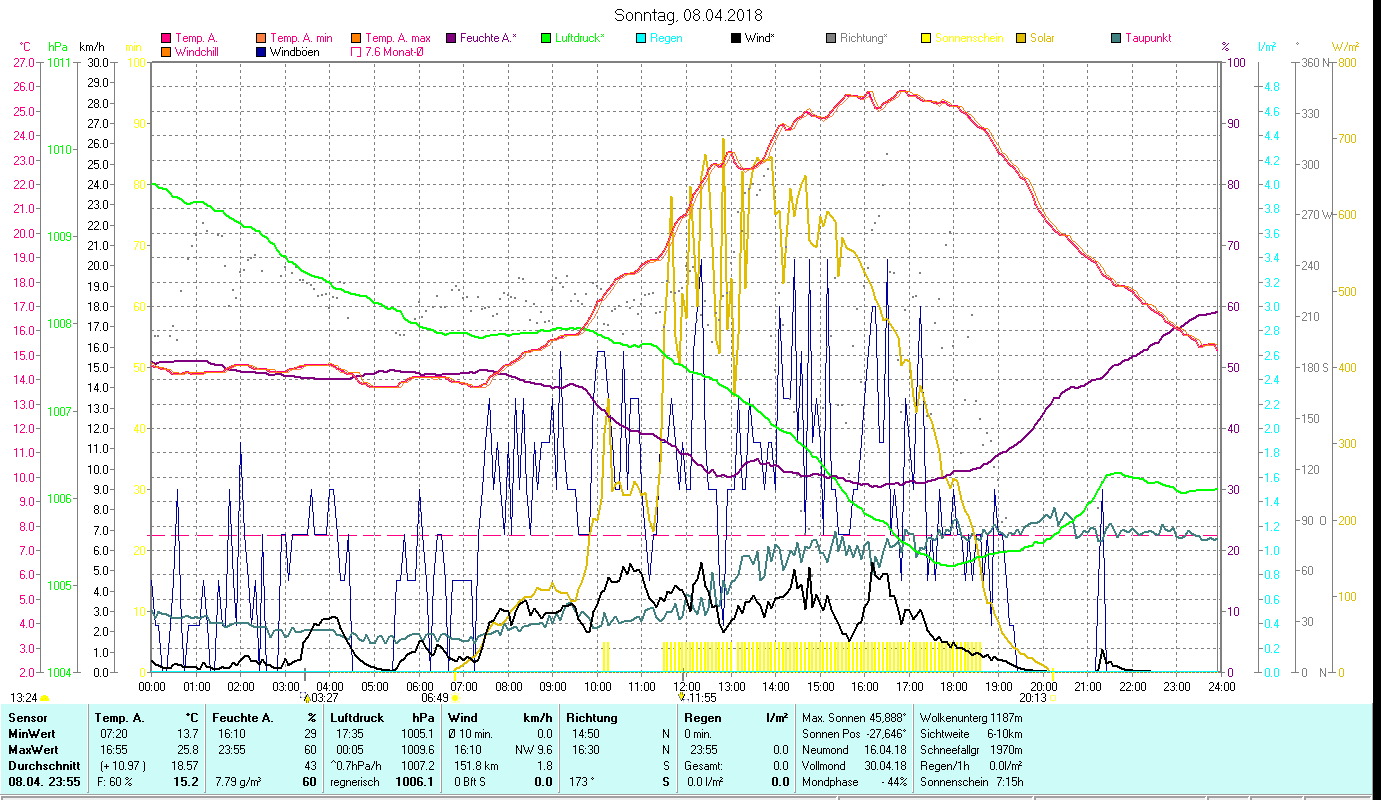1381x800 pixels.
Task: Click the 7.79 g/m² humidity value
Action: [x=236, y=782]
